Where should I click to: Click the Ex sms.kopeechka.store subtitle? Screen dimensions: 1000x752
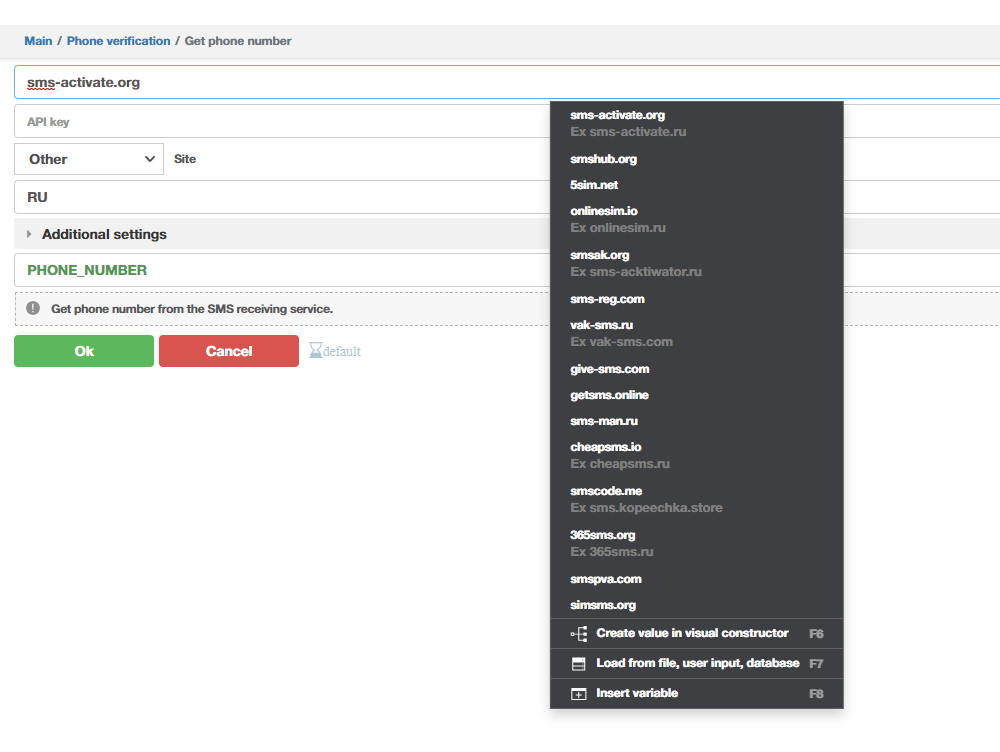coord(646,508)
